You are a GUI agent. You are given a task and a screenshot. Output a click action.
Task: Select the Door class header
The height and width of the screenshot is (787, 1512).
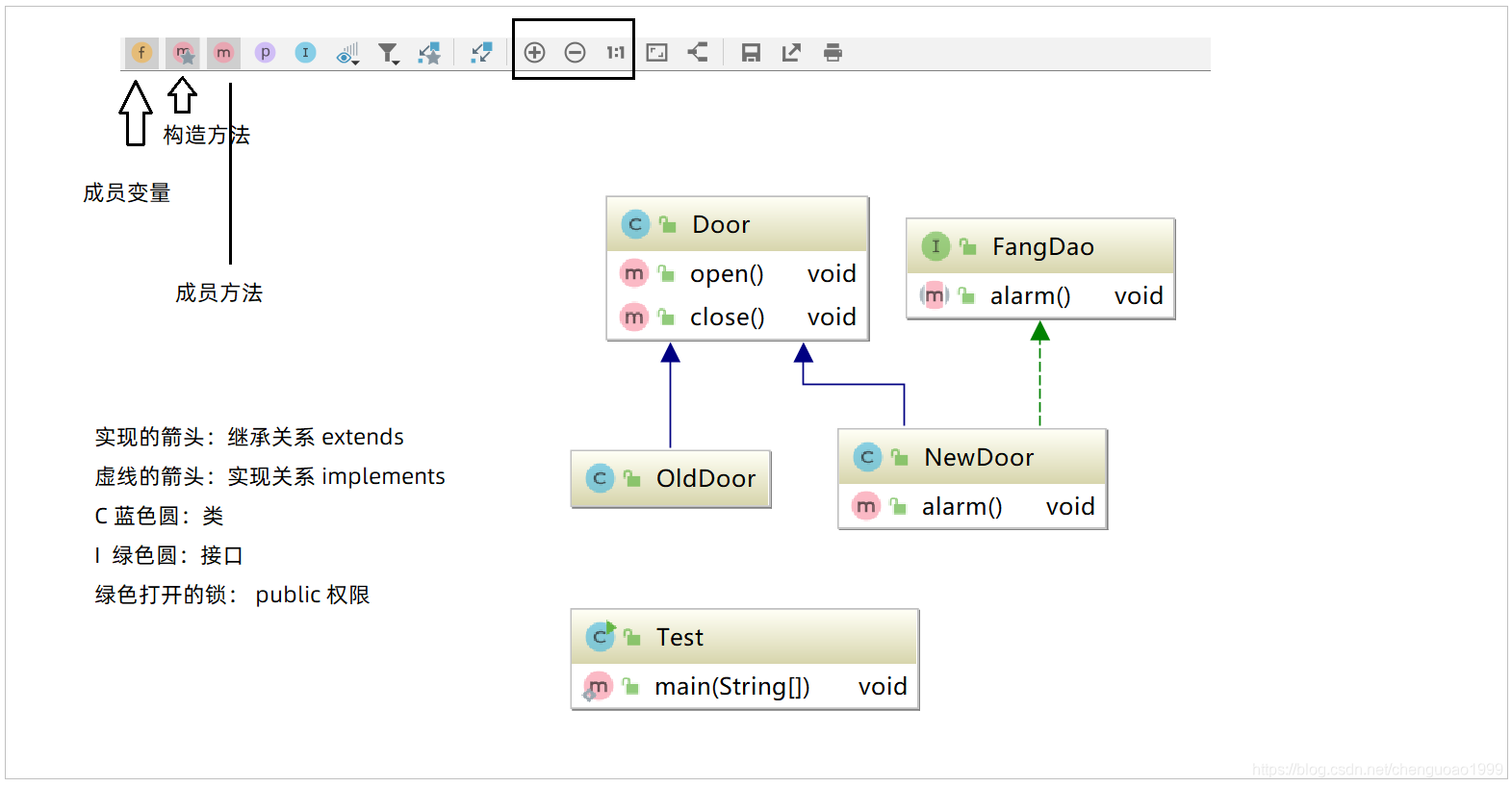pyautogui.click(x=737, y=224)
